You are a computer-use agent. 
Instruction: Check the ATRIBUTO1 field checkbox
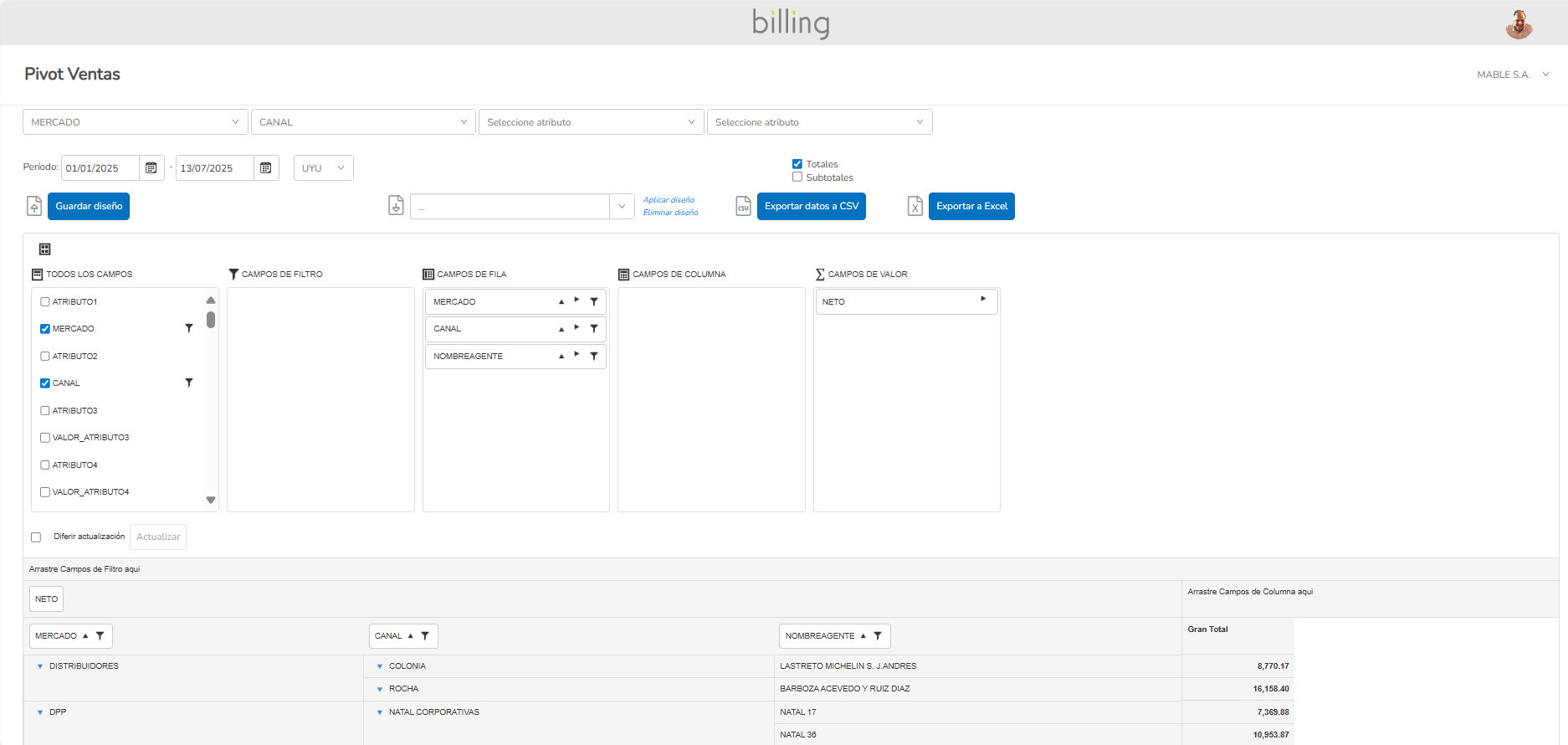(45, 302)
